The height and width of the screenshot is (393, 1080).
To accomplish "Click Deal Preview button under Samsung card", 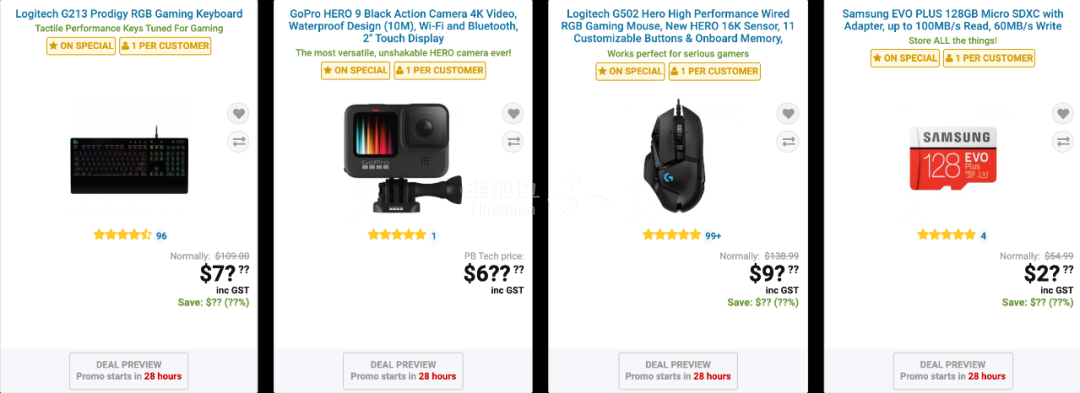I will [x=953, y=370].
